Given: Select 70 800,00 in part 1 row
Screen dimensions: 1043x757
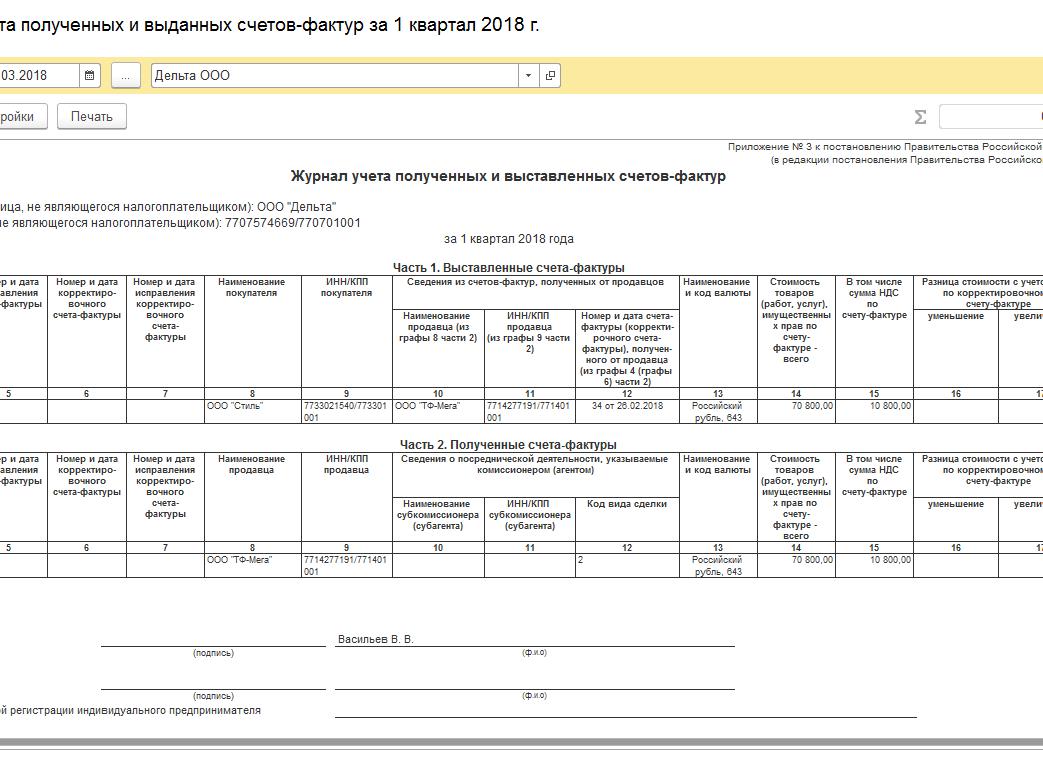Looking at the screenshot, I should tap(796, 411).
